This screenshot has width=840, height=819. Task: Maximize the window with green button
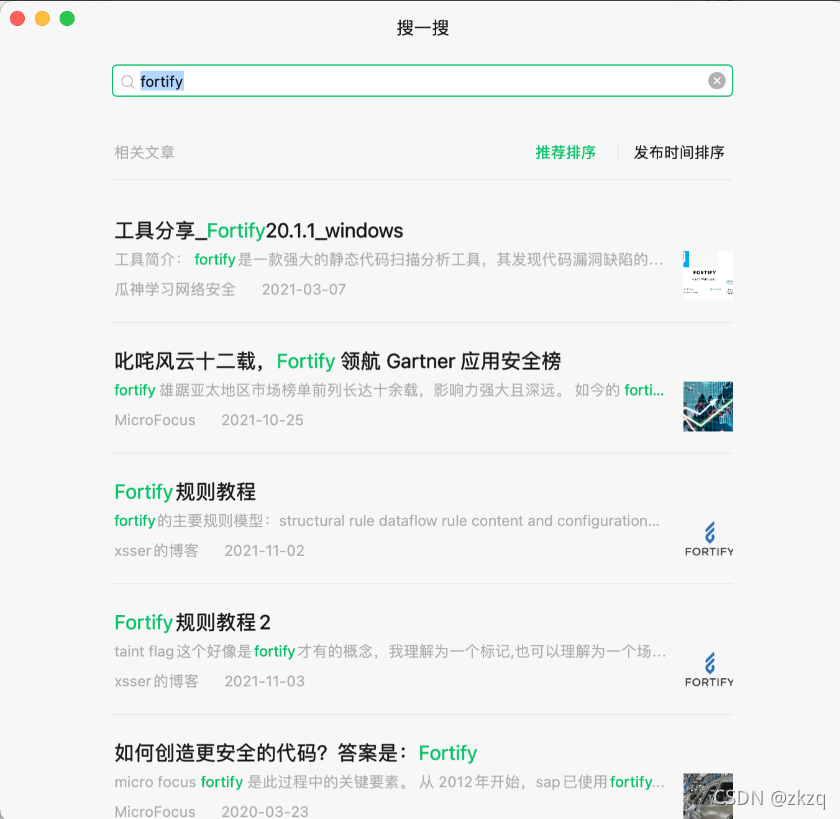[67, 18]
